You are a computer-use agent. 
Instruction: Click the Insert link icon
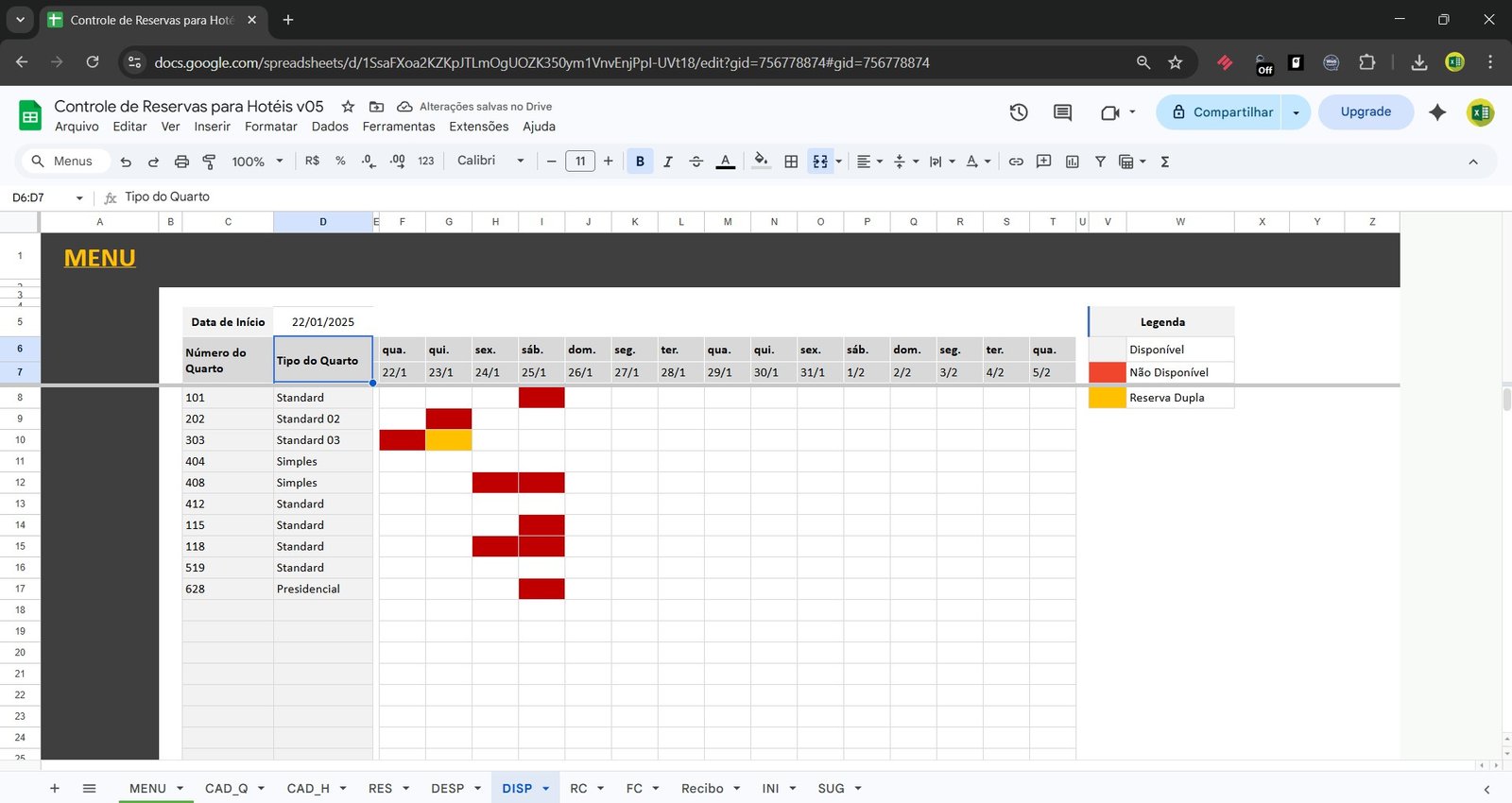pos(1016,162)
